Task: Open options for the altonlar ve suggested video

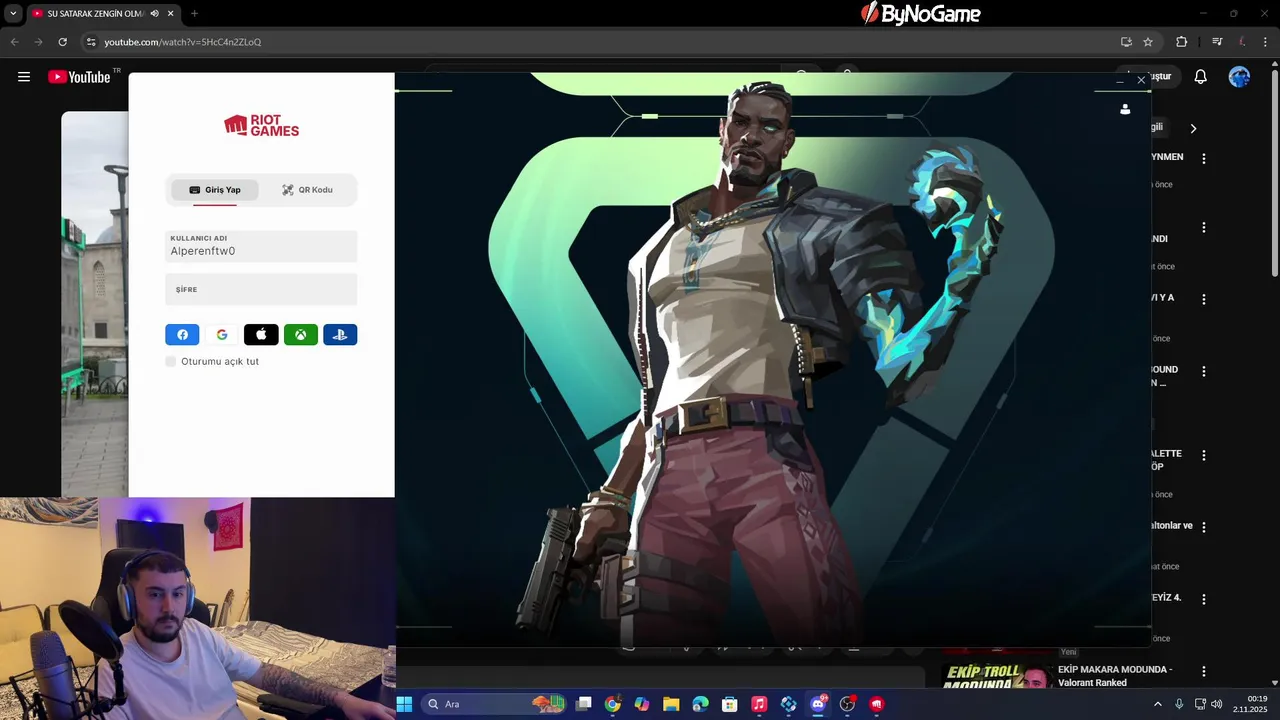Action: [1204, 527]
